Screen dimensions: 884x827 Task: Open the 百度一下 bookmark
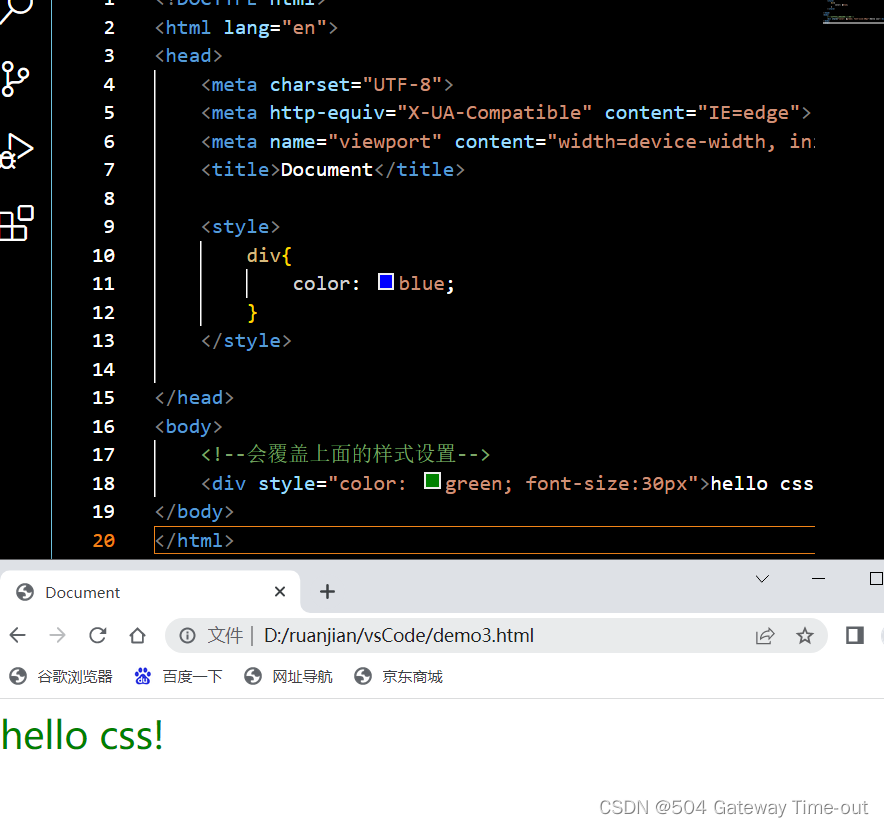click(178, 676)
